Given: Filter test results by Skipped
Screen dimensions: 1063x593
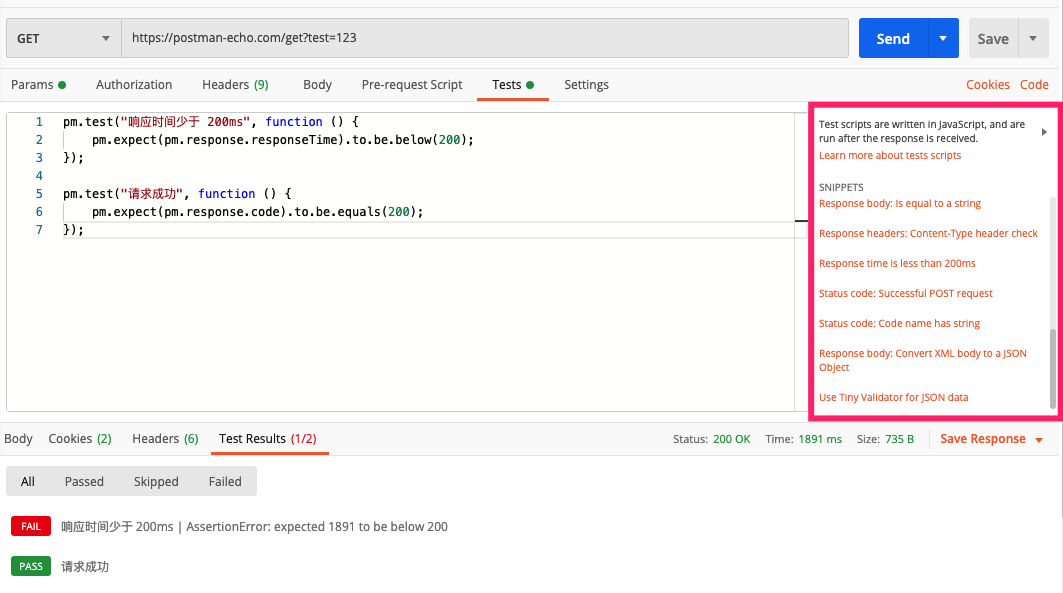Looking at the screenshot, I should coord(156,481).
